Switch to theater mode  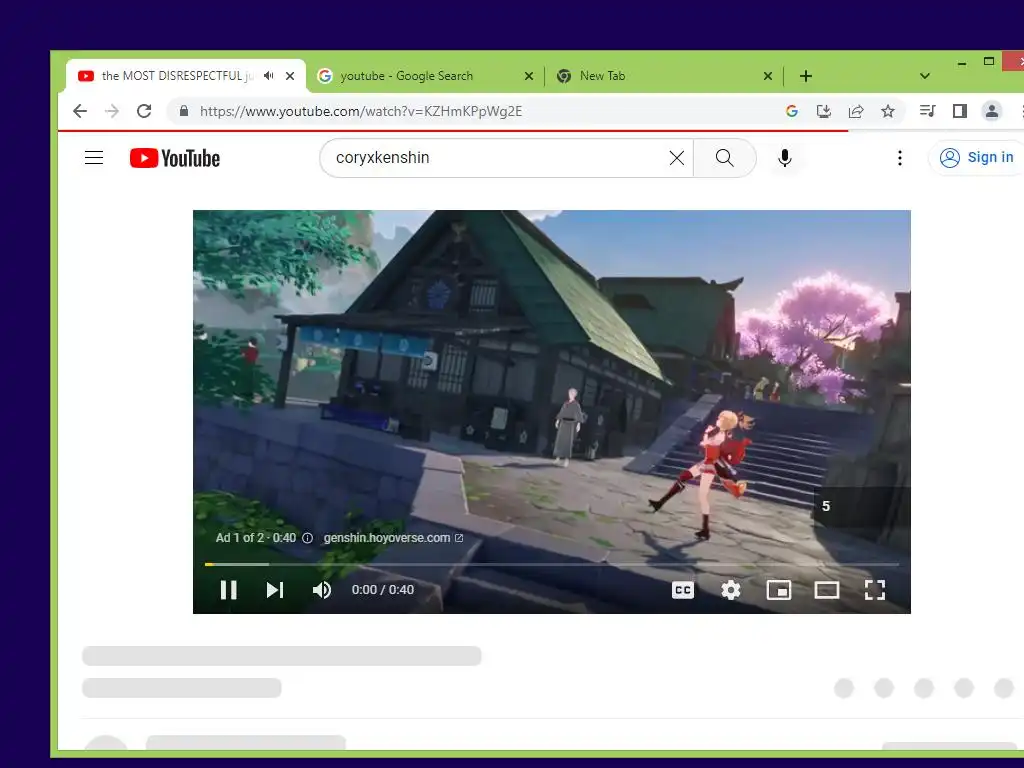pyautogui.click(x=827, y=590)
